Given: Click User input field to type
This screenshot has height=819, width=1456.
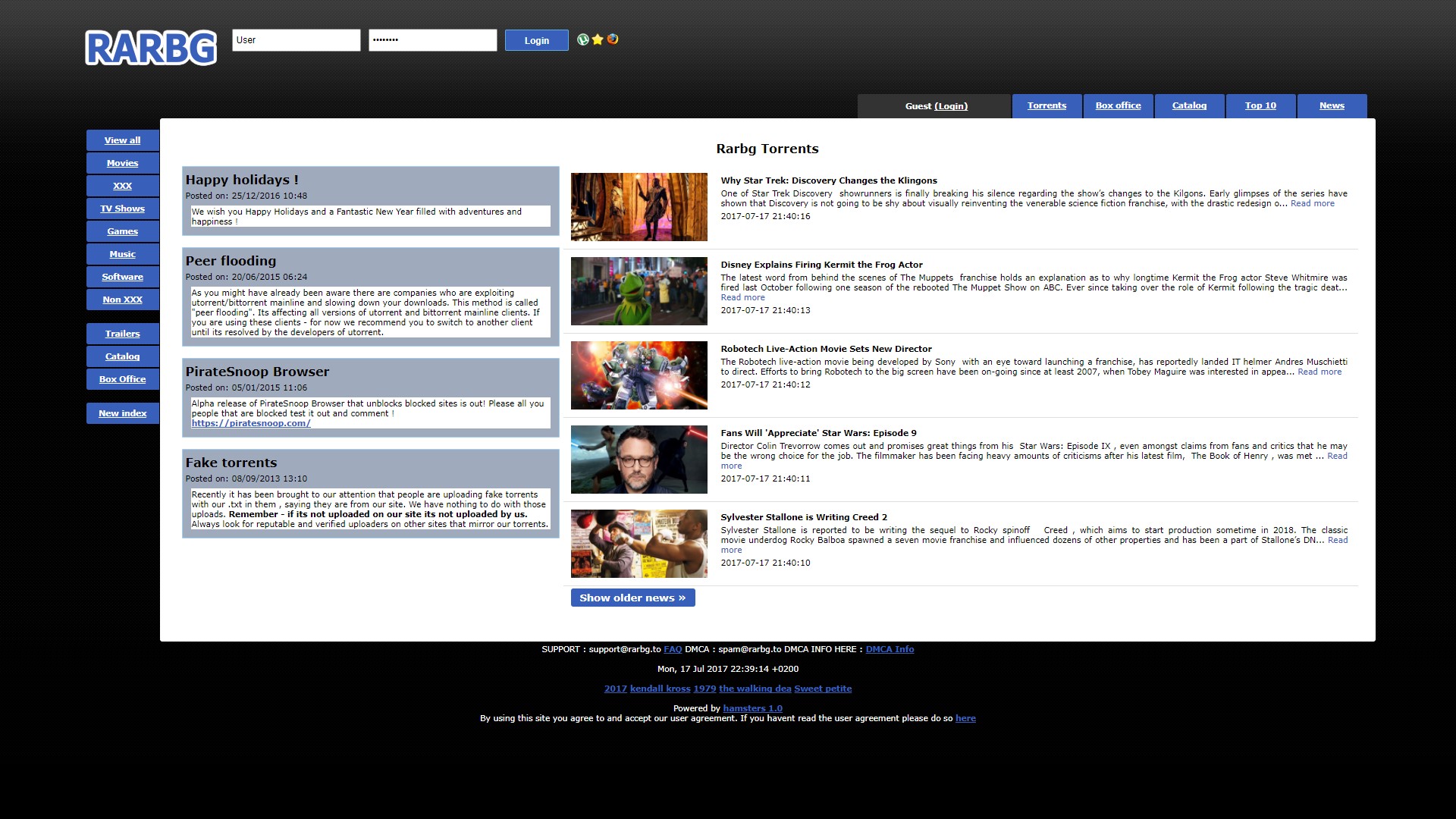Looking at the screenshot, I should [296, 40].
